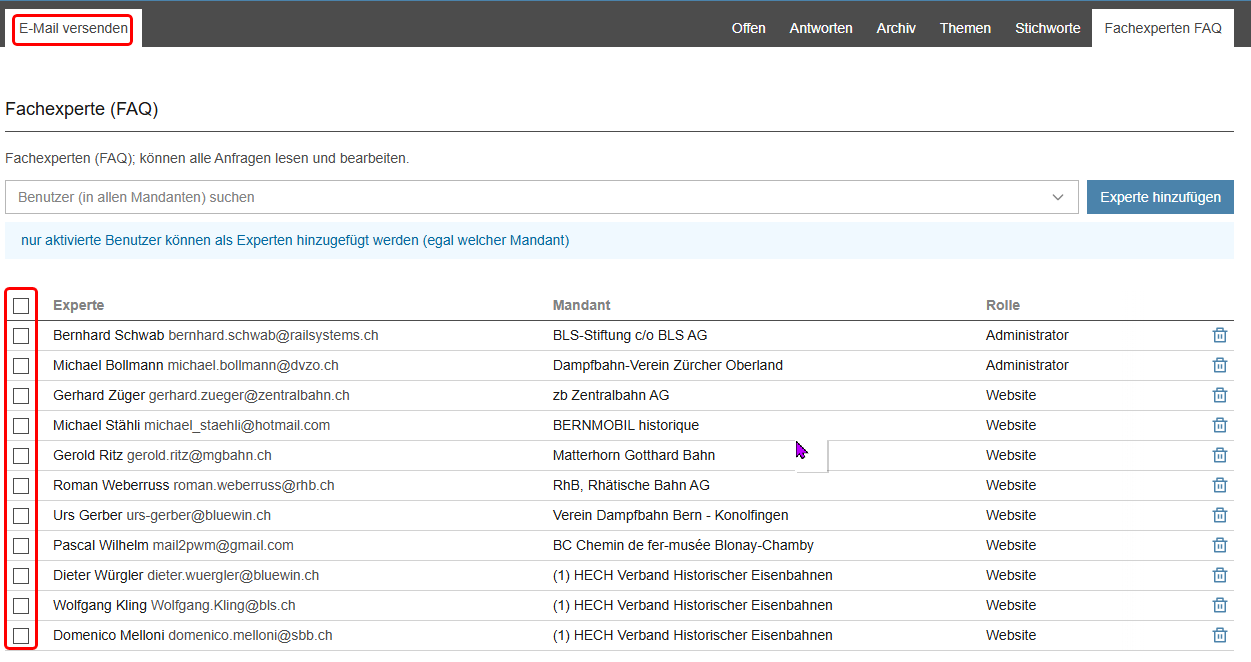Tick the checkbox for Wolfgang Kling
This screenshot has width=1251, height=662.
tap(21, 606)
